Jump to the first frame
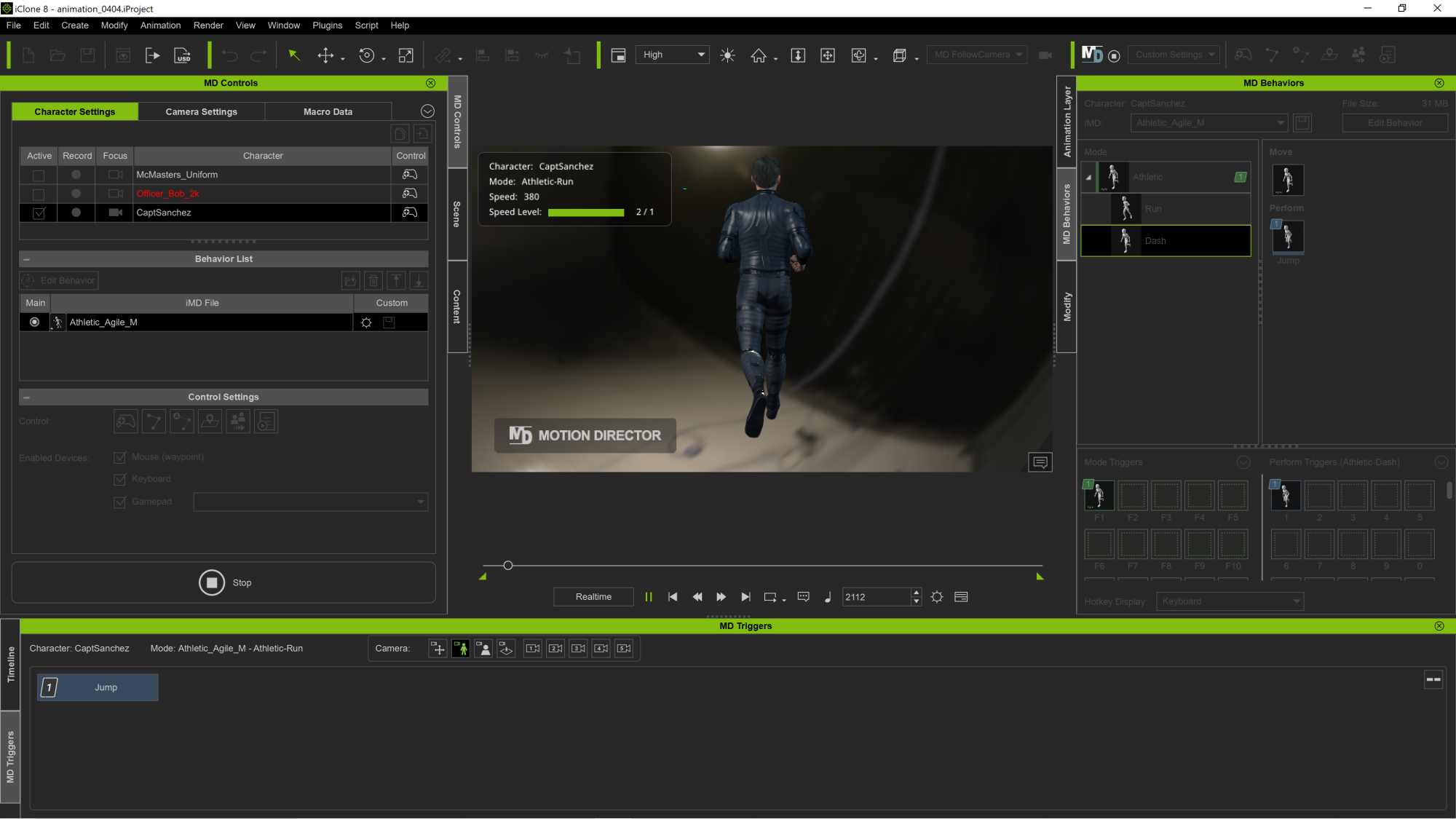This screenshot has height=819, width=1456. (x=673, y=597)
